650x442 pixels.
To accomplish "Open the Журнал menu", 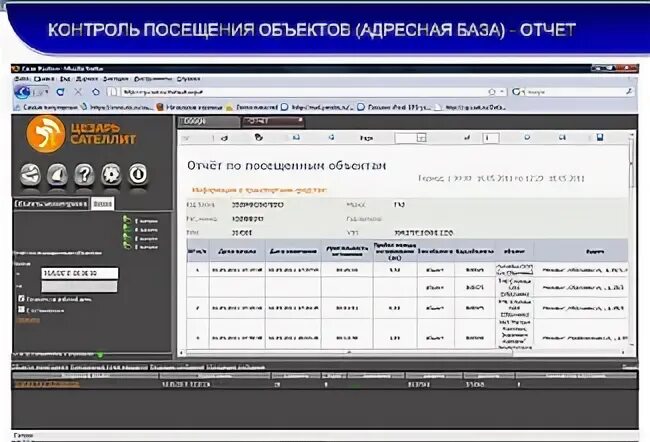I will click(87, 78).
